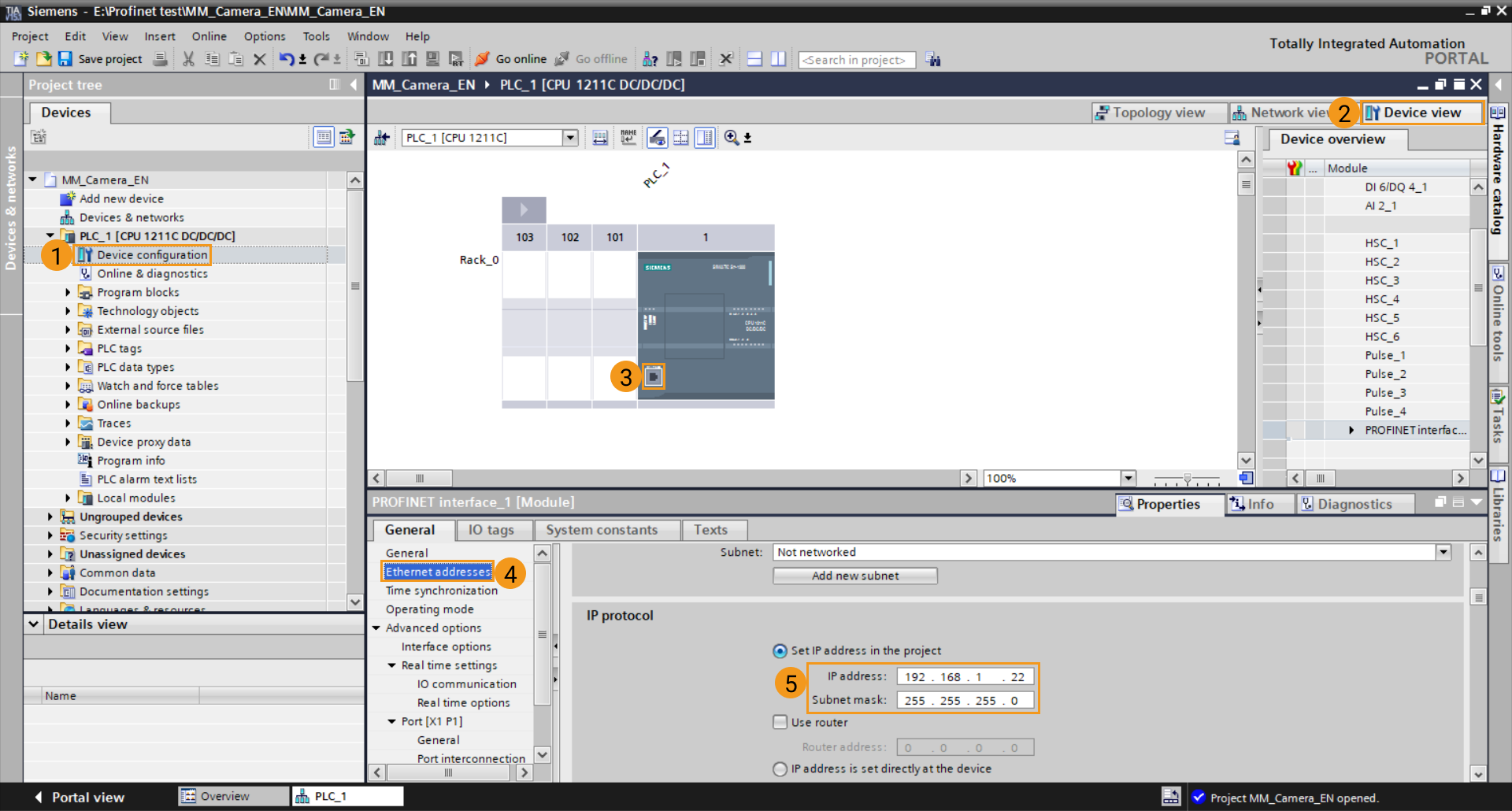Switch to the Topology view tab

click(x=1158, y=112)
